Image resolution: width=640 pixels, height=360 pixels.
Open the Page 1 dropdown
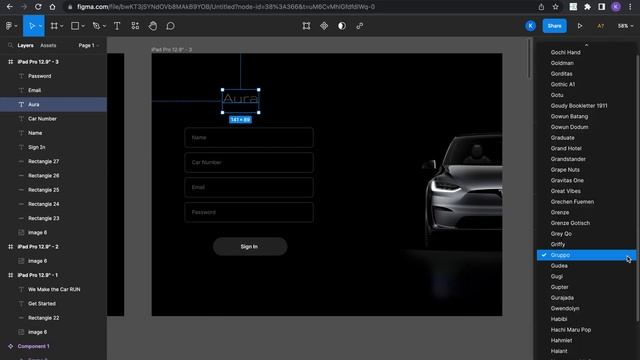[89, 45]
